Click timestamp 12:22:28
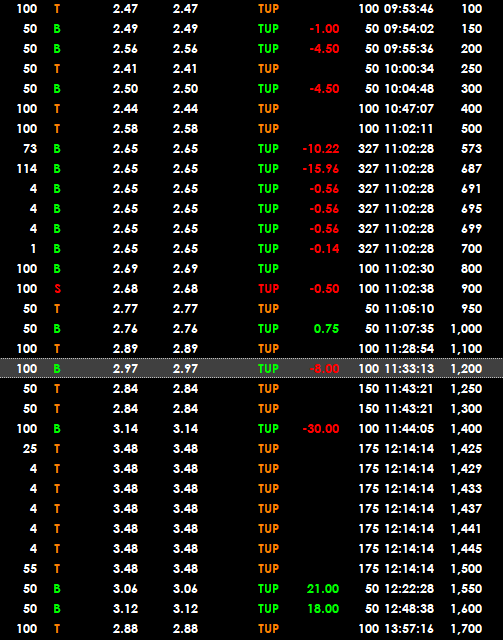Screen dimensions: 503x640 tap(409, 589)
